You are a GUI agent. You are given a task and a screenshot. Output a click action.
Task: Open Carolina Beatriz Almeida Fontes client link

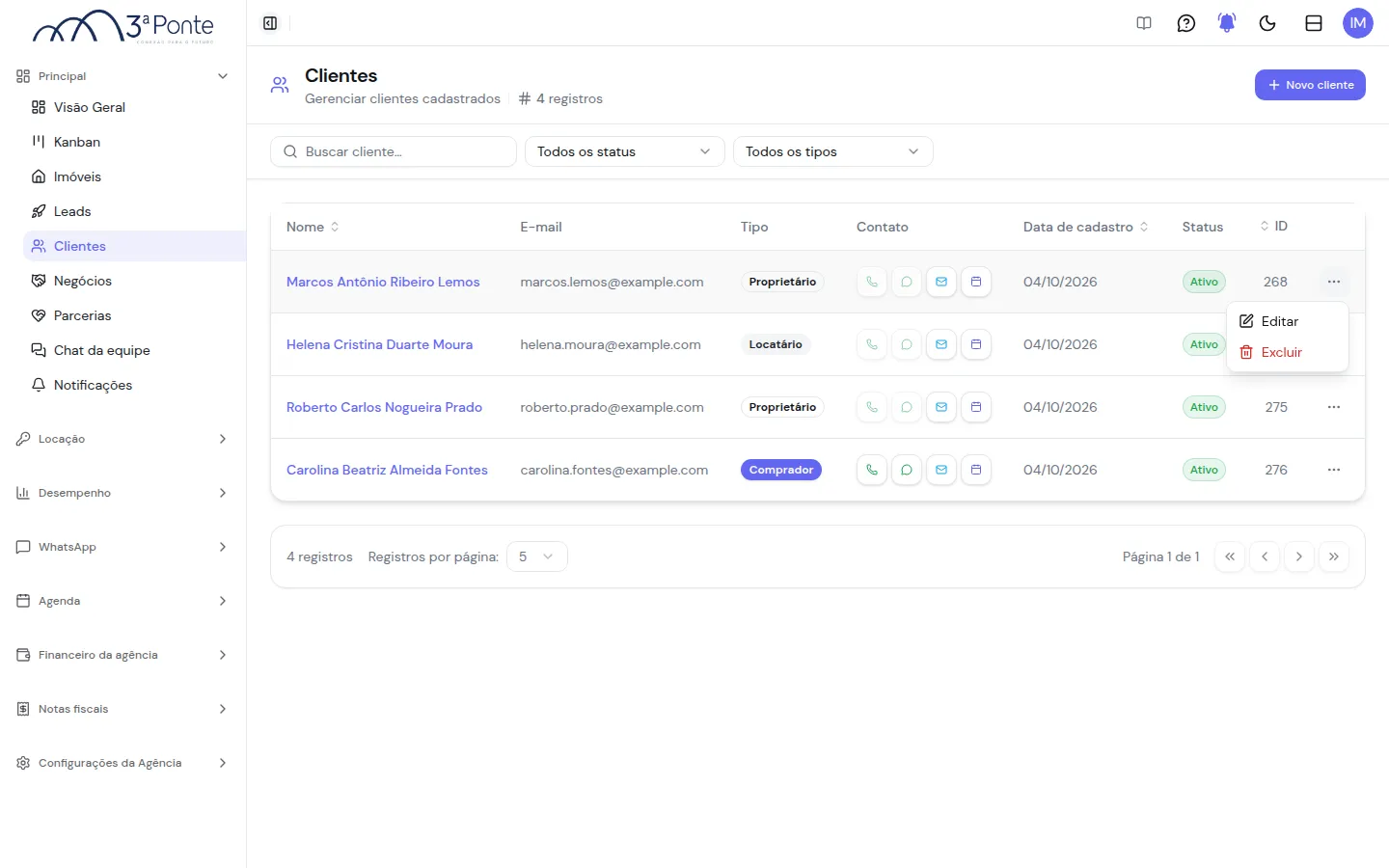tap(387, 470)
